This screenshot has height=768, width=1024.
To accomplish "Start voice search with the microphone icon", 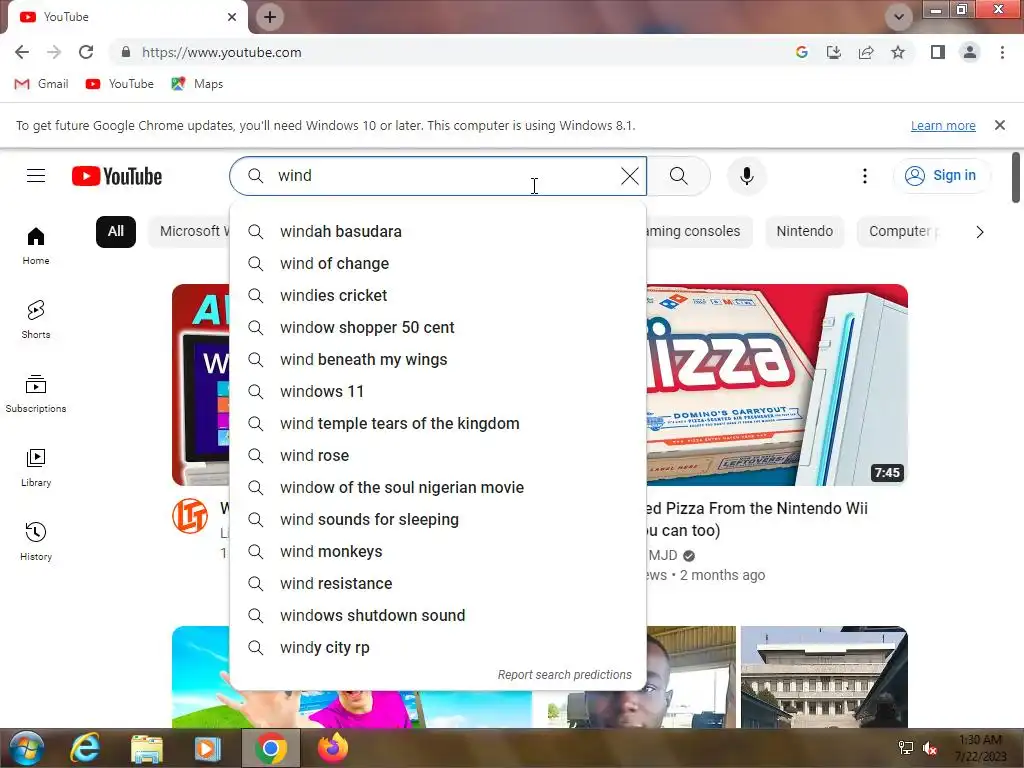I will pos(746,176).
